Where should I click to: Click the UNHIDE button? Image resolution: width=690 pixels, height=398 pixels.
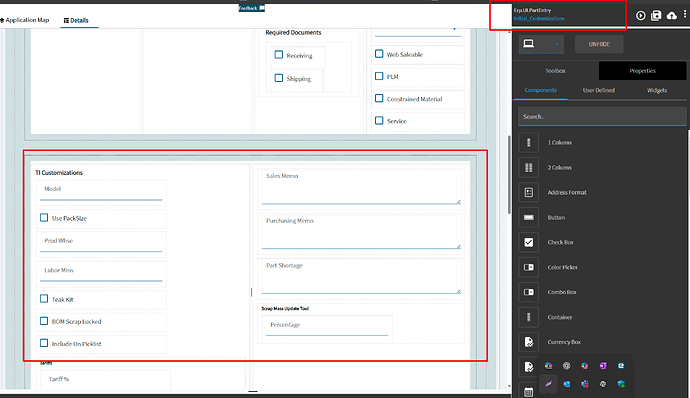click(599, 44)
